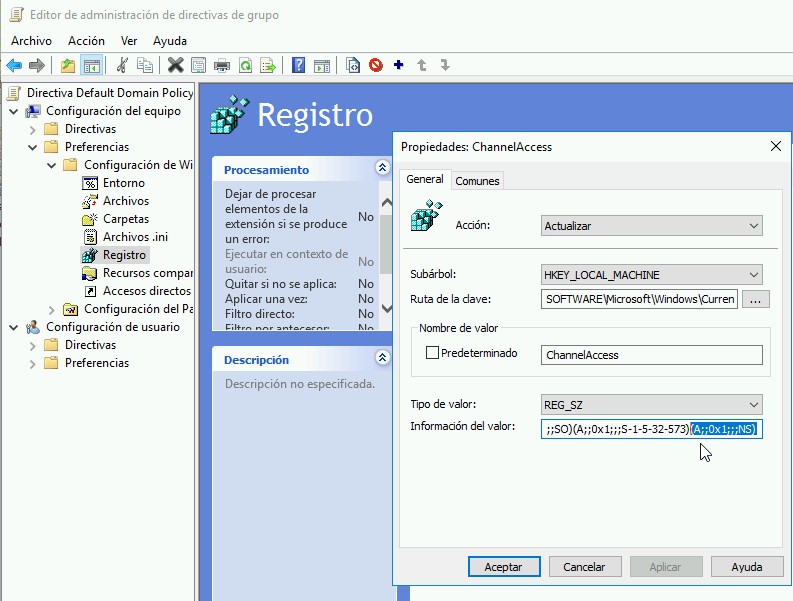
Task: Open the Subárbol dropdown HKEY_LOCAL_MACHINE
Action: [651, 275]
